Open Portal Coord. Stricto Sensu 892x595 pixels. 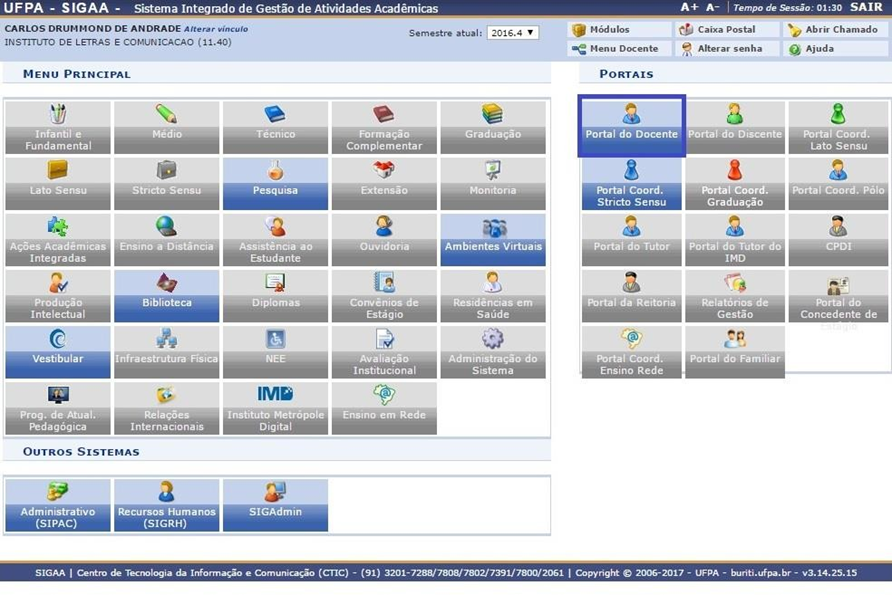coord(631,171)
